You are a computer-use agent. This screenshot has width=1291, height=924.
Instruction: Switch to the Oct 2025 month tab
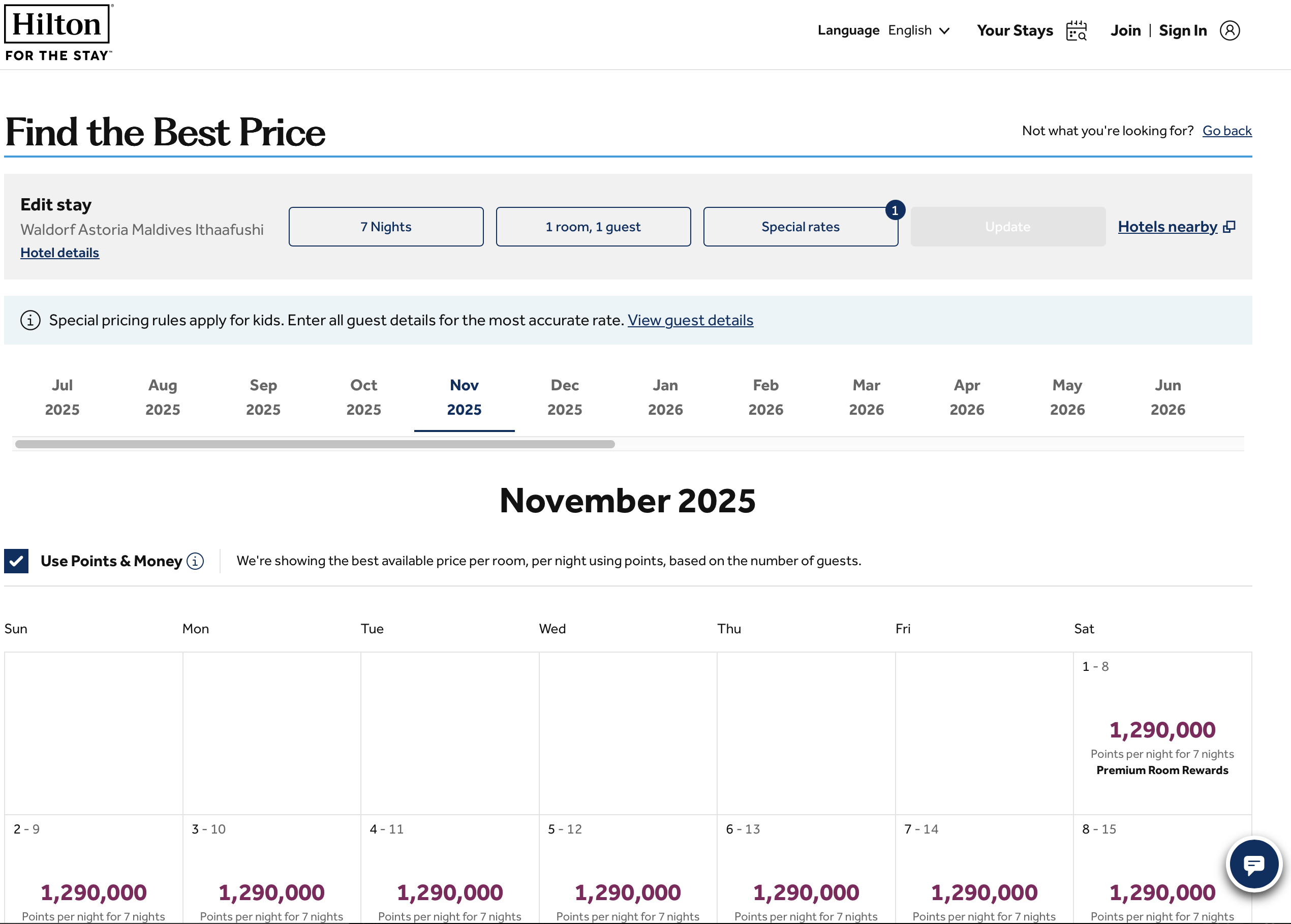[x=363, y=398]
